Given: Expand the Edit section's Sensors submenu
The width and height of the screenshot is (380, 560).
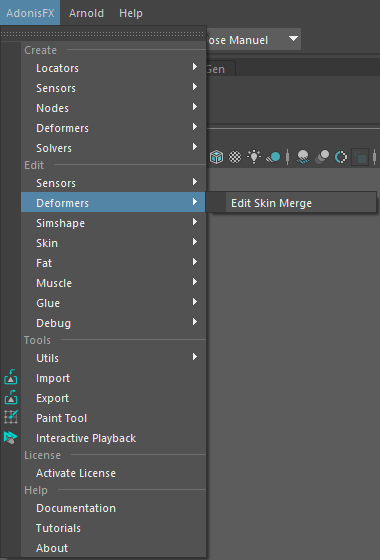Looking at the screenshot, I should tap(113, 183).
